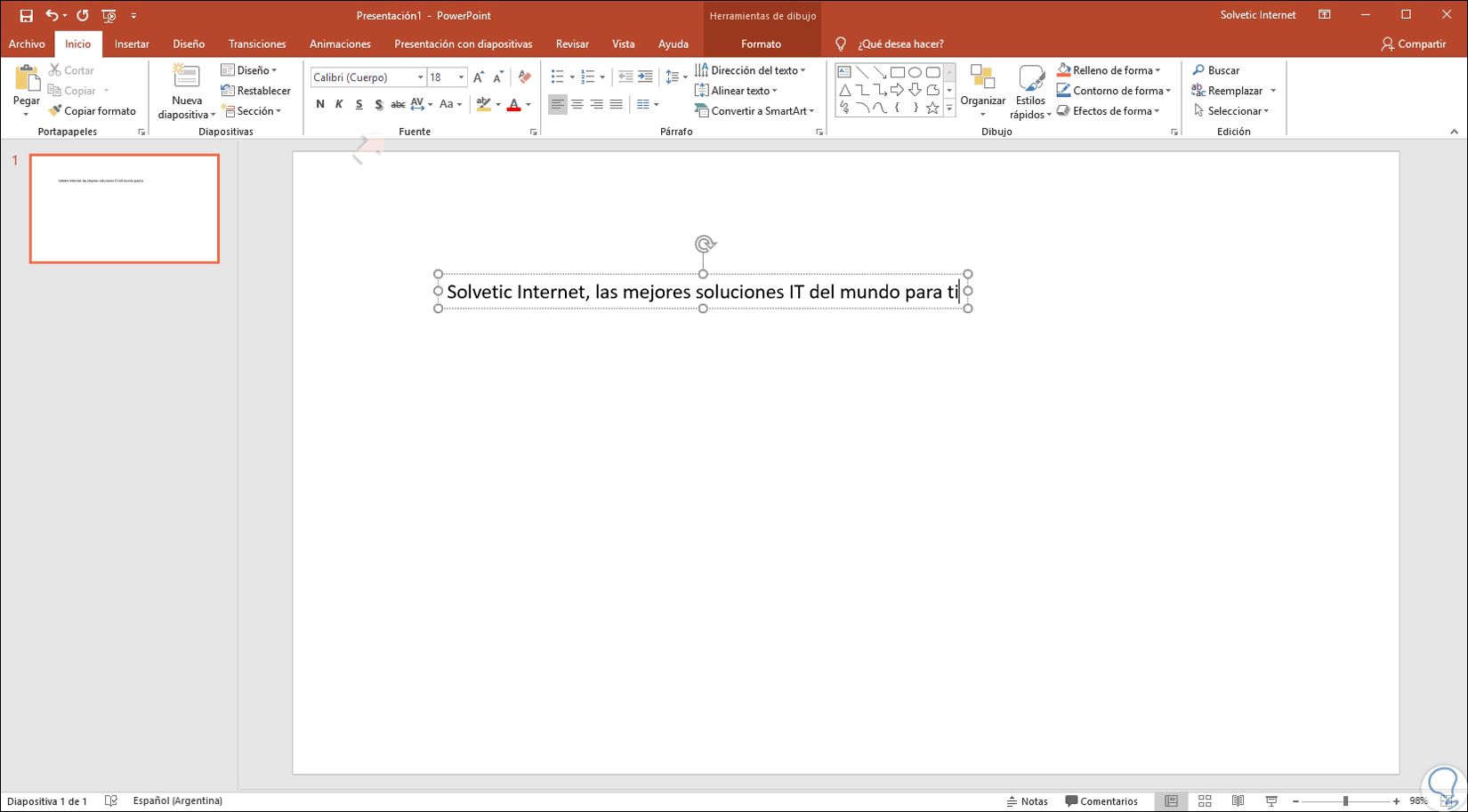Click the Redo/Repeat icon in quick access
Image resolution: width=1468 pixels, height=812 pixels.
click(x=83, y=15)
